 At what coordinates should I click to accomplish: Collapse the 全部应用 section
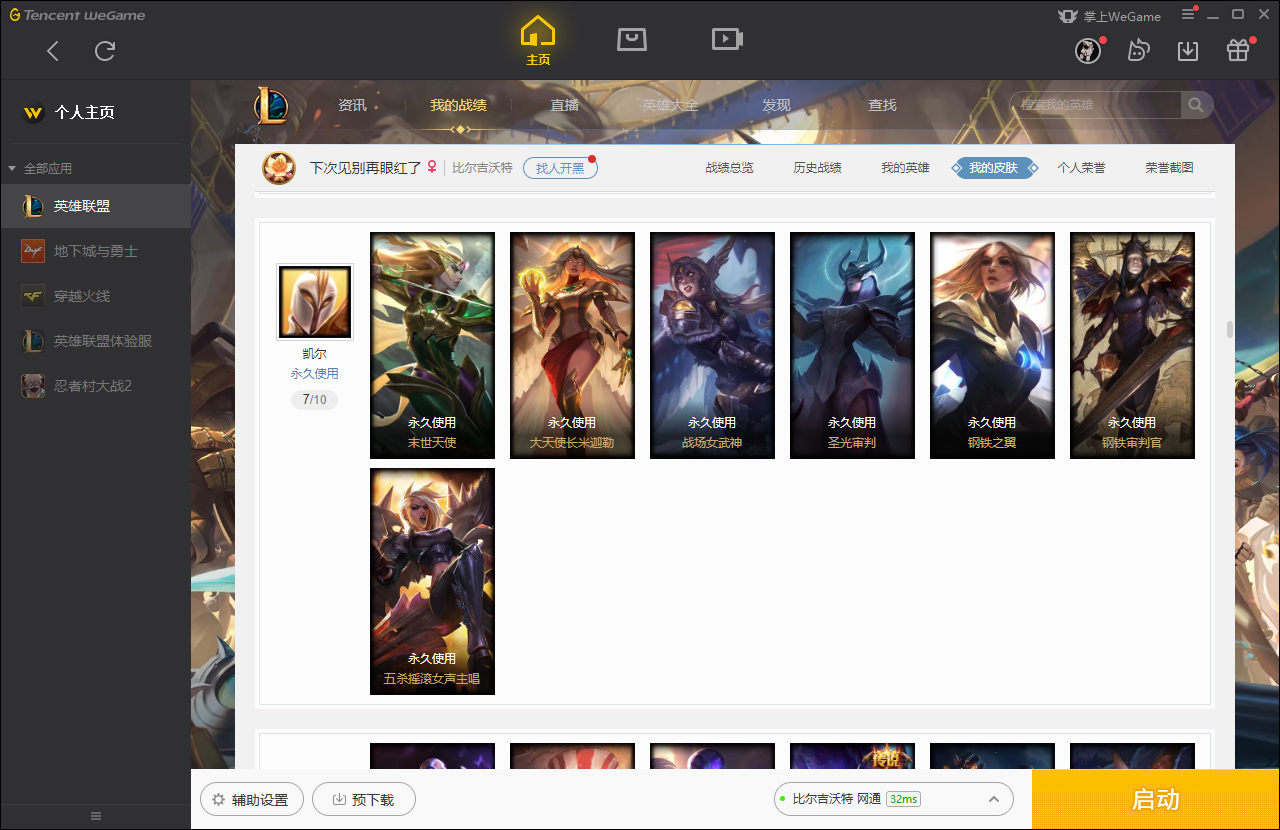tap(40, 168)
